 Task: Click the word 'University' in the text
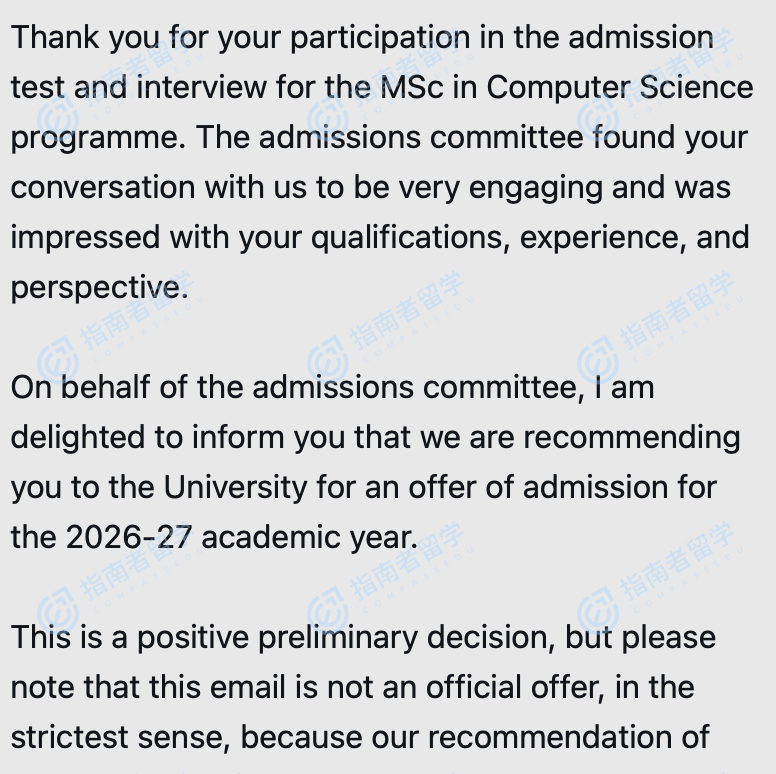click(x=236, y=487)
